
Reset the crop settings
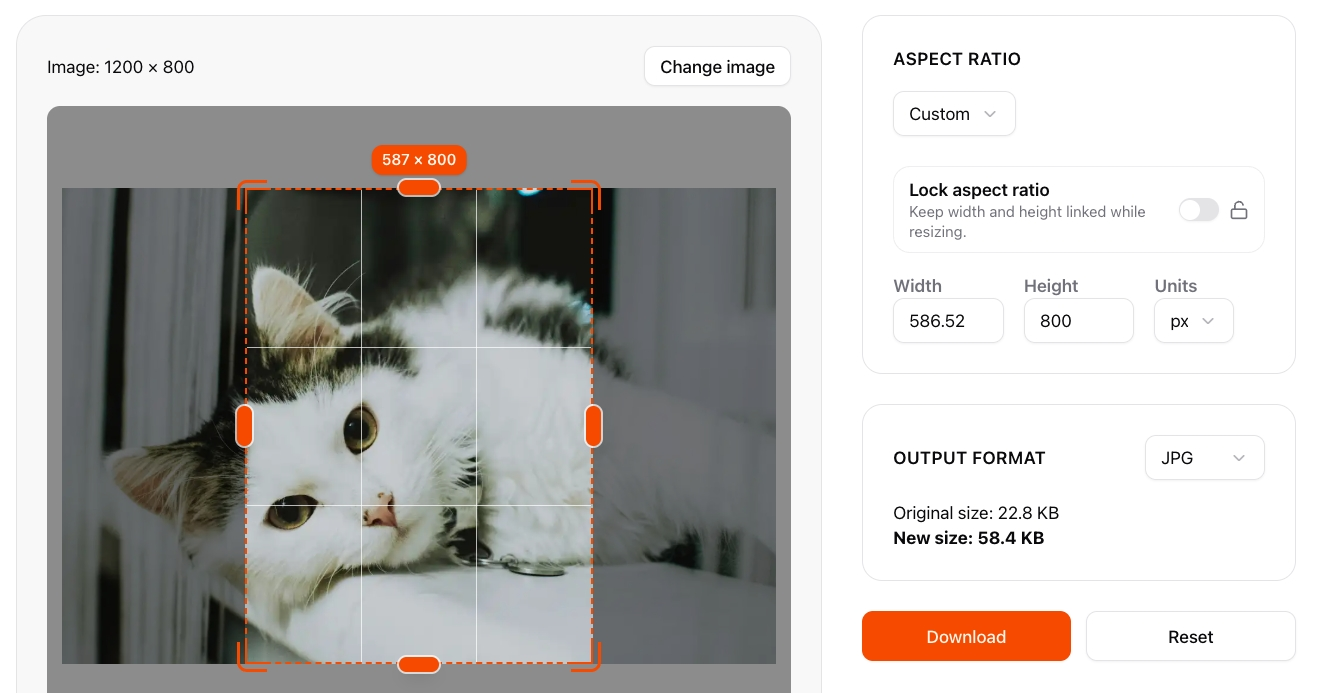point(1190,637)
